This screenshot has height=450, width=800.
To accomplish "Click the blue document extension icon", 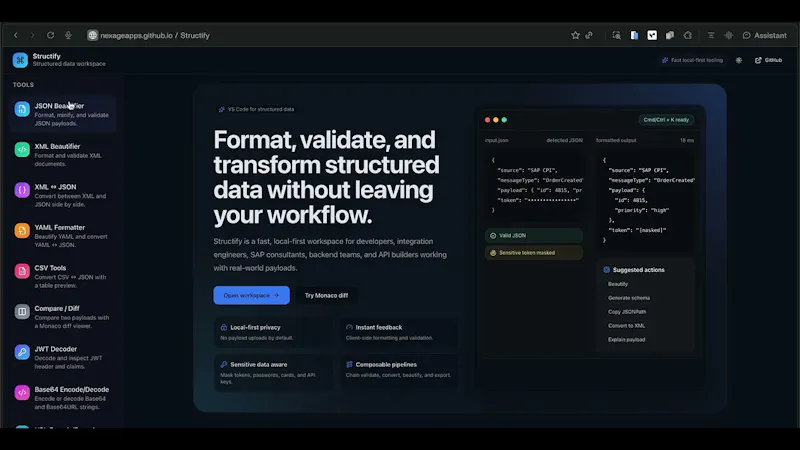I will pyautogui.click(x=634, y=35).
